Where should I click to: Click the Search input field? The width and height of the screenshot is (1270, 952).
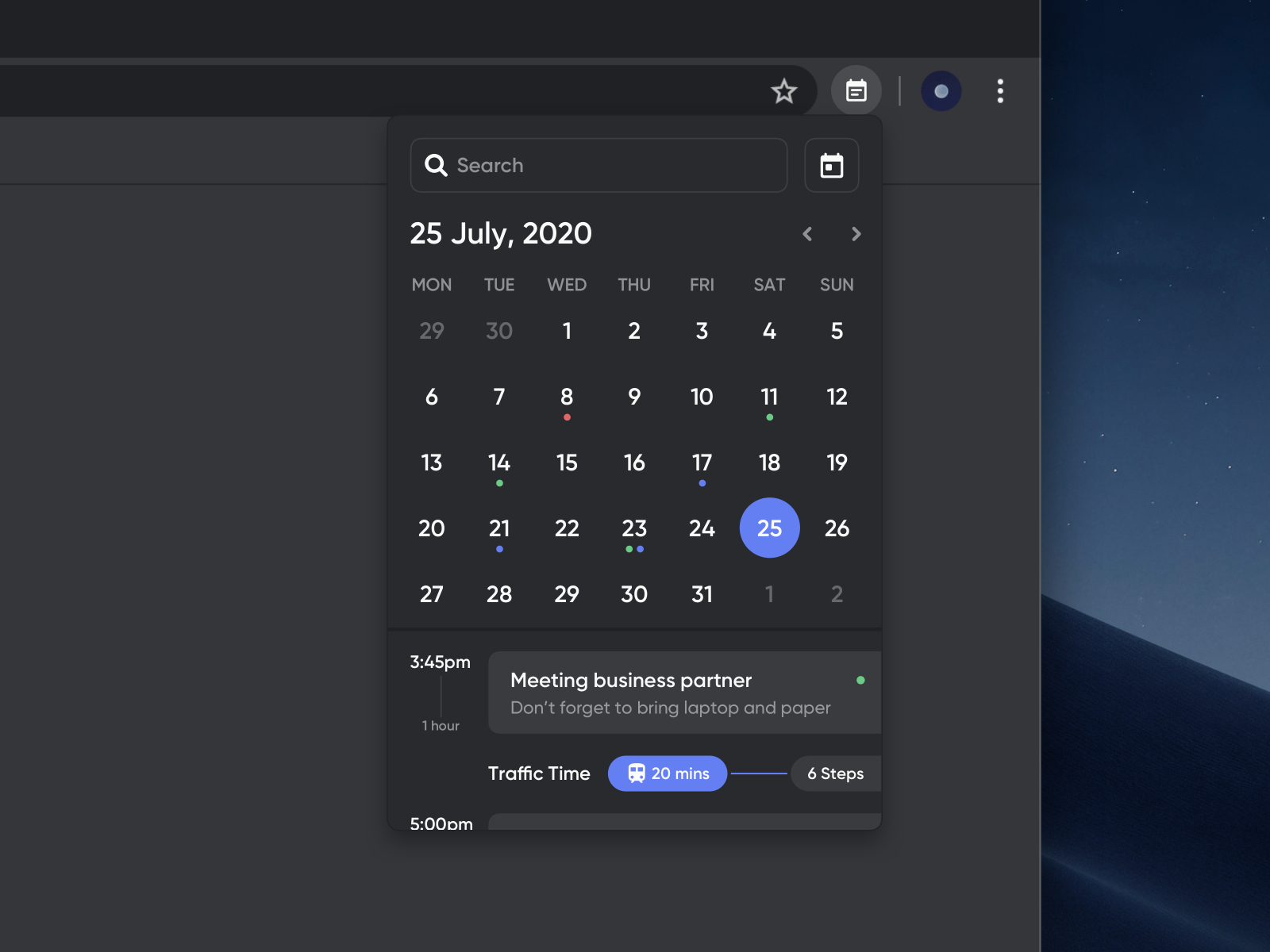click(598, 165)
